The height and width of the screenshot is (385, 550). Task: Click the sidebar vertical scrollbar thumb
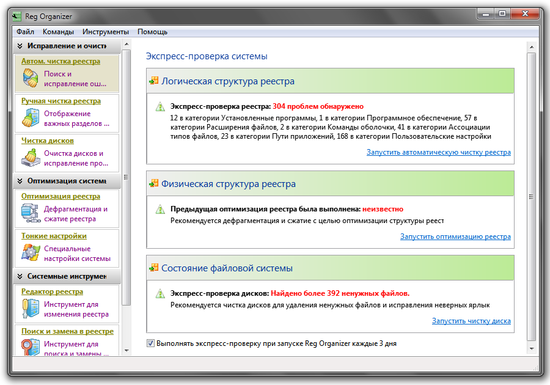pos(127,177)
